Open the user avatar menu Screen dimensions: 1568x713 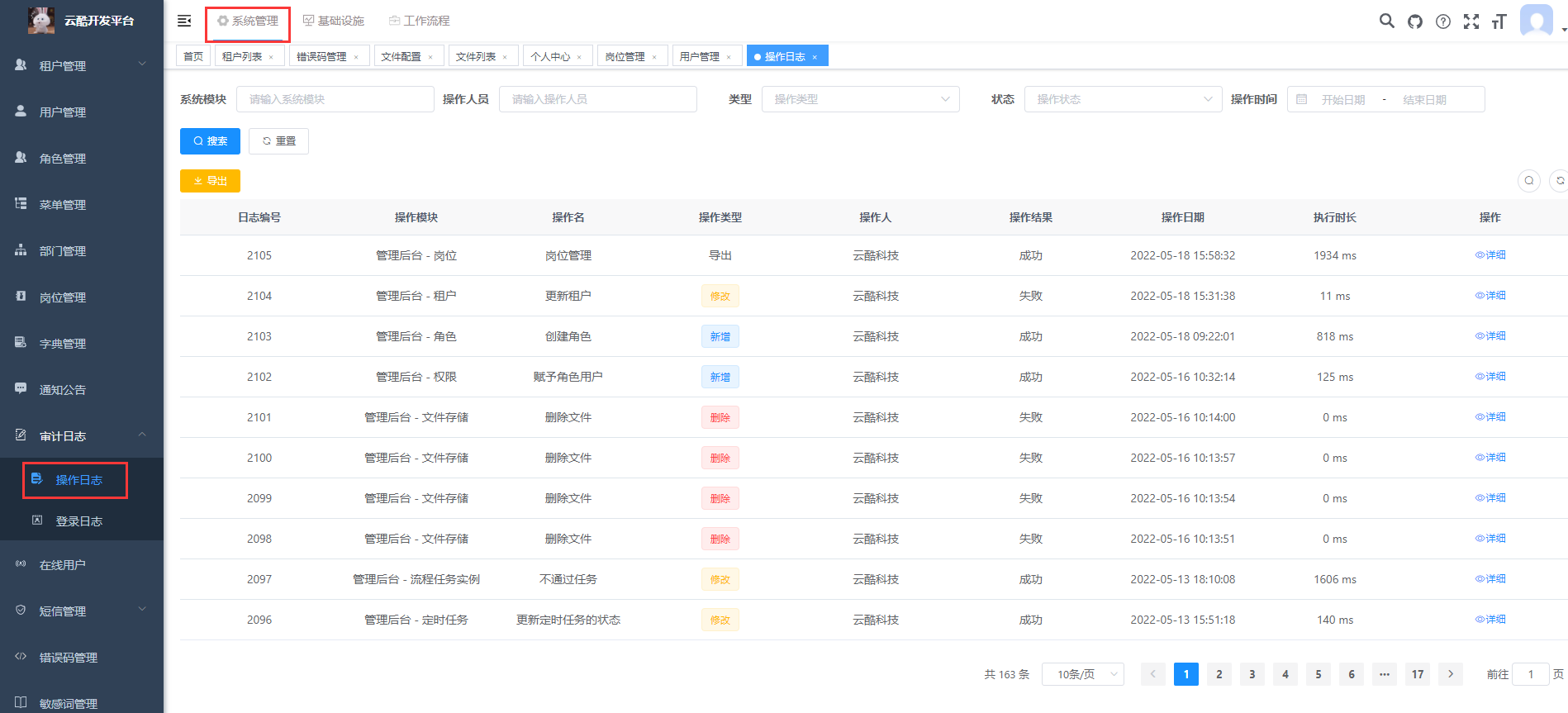click(1537, 21)
